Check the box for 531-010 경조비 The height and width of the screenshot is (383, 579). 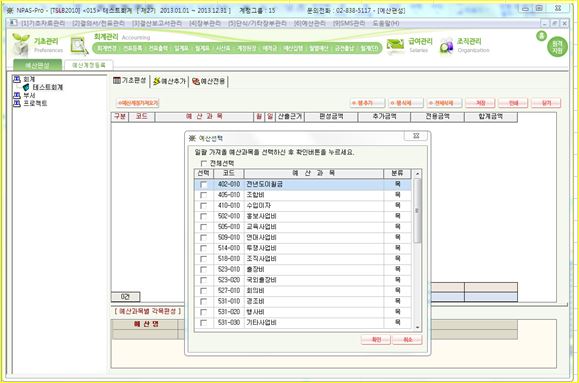(x=203, y=302)
